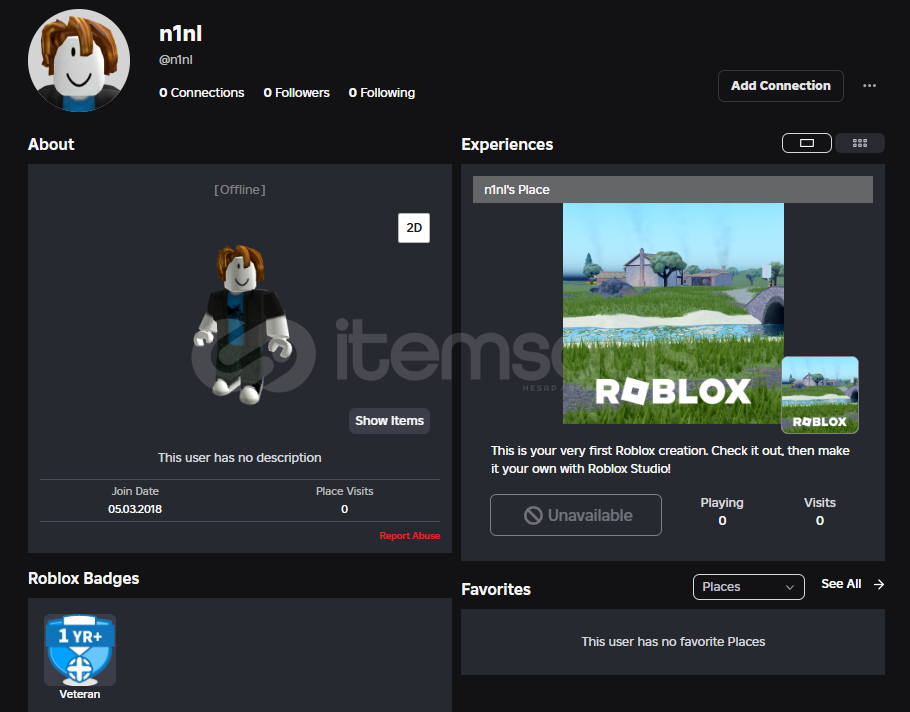Toggle avatar 2D view button
The height and width of the screenshot is (712, 910).
(414, 227)
